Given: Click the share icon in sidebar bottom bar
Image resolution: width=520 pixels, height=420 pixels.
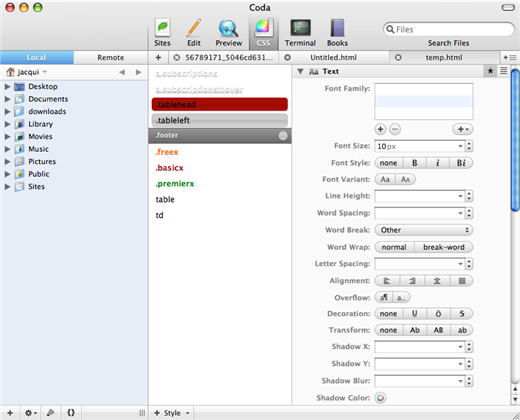Looking at the screenshot, I should click(50, 413).
